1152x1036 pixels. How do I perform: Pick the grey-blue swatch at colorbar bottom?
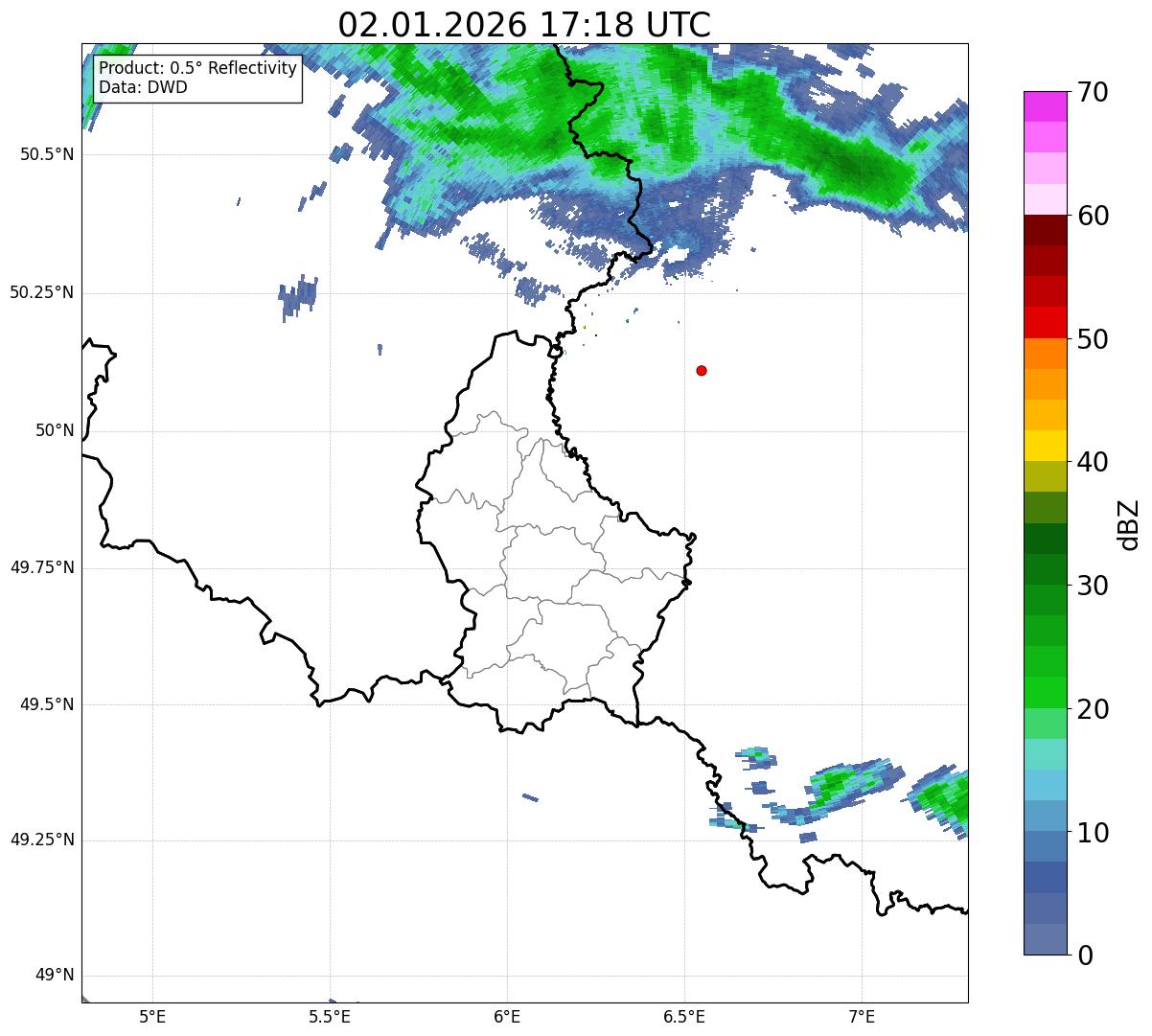coord(1045,939)
